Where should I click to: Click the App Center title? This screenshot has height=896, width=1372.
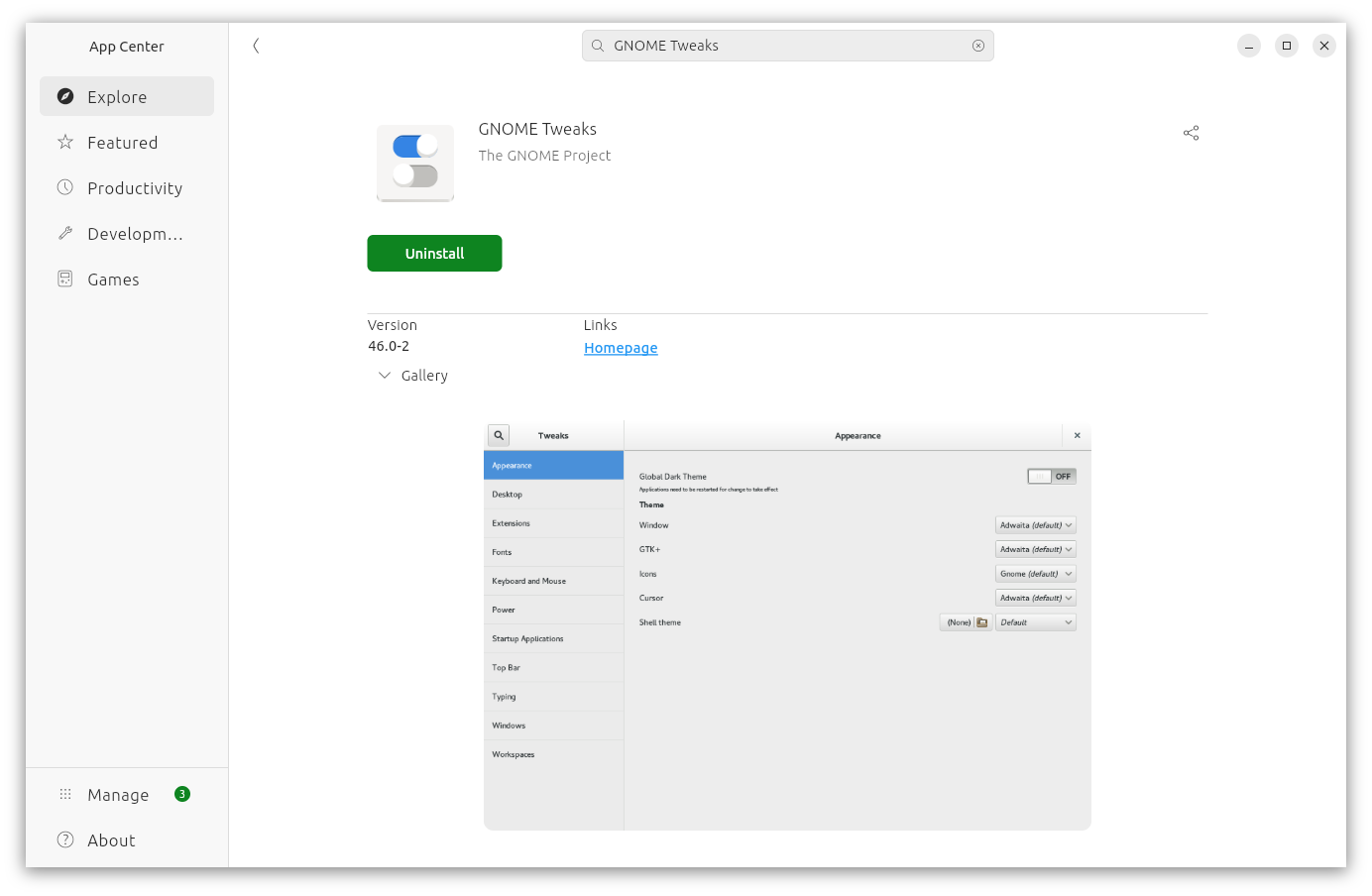tap(127, 47)
